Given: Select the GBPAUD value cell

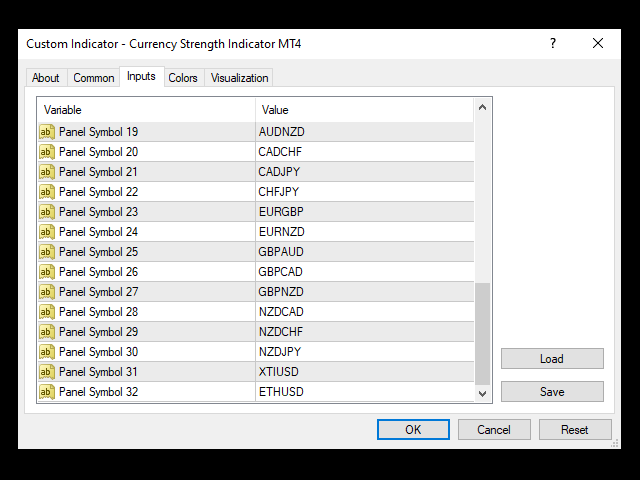Looking at the screenshot, I should click(x=364, y=252).
